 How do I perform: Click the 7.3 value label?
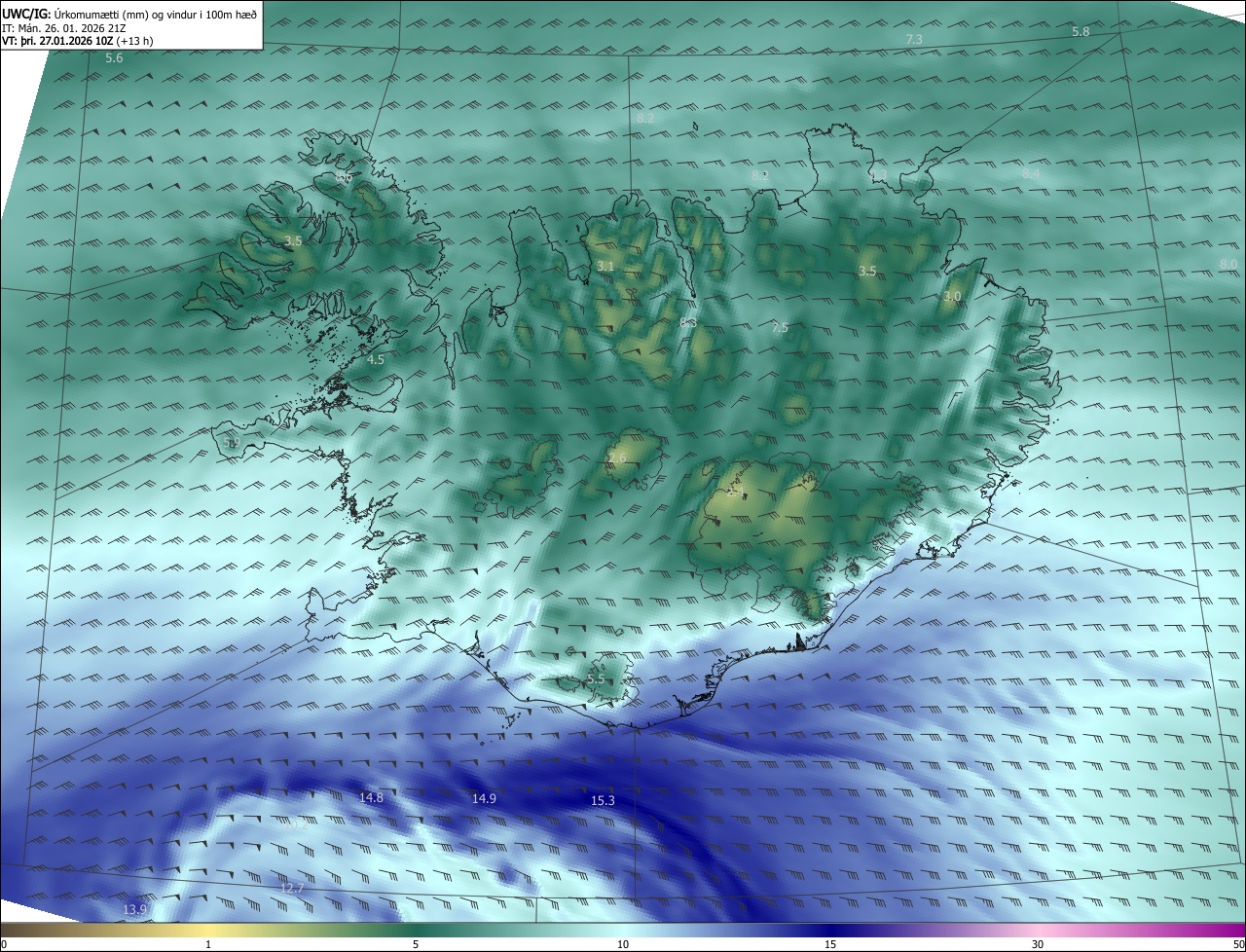click(x=914, y=39)
